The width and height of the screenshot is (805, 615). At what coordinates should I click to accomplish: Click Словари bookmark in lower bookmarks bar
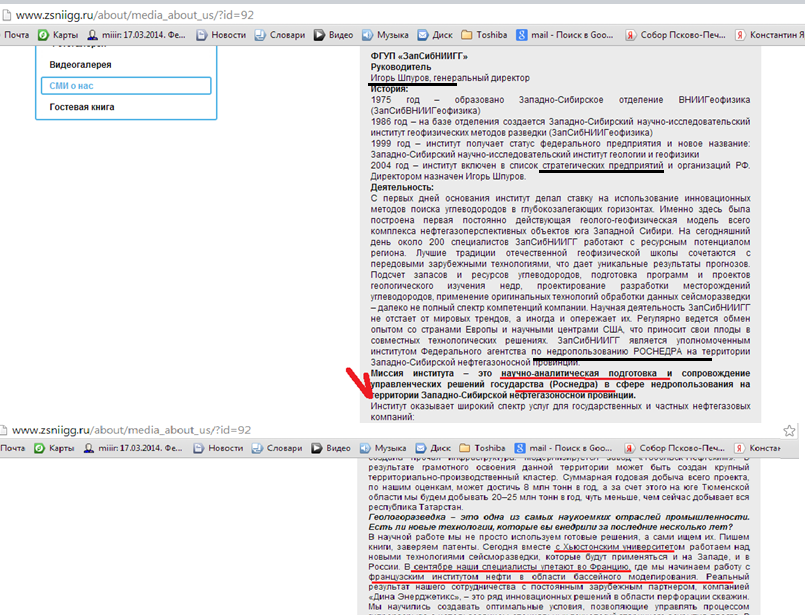[277, 448]
